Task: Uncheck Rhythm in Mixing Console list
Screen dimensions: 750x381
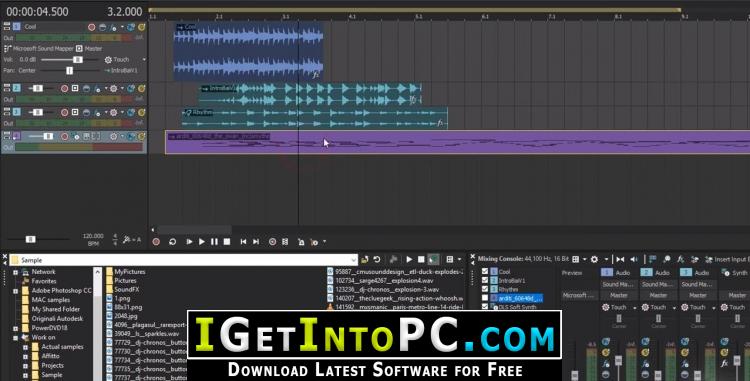Action: point(485,289)
